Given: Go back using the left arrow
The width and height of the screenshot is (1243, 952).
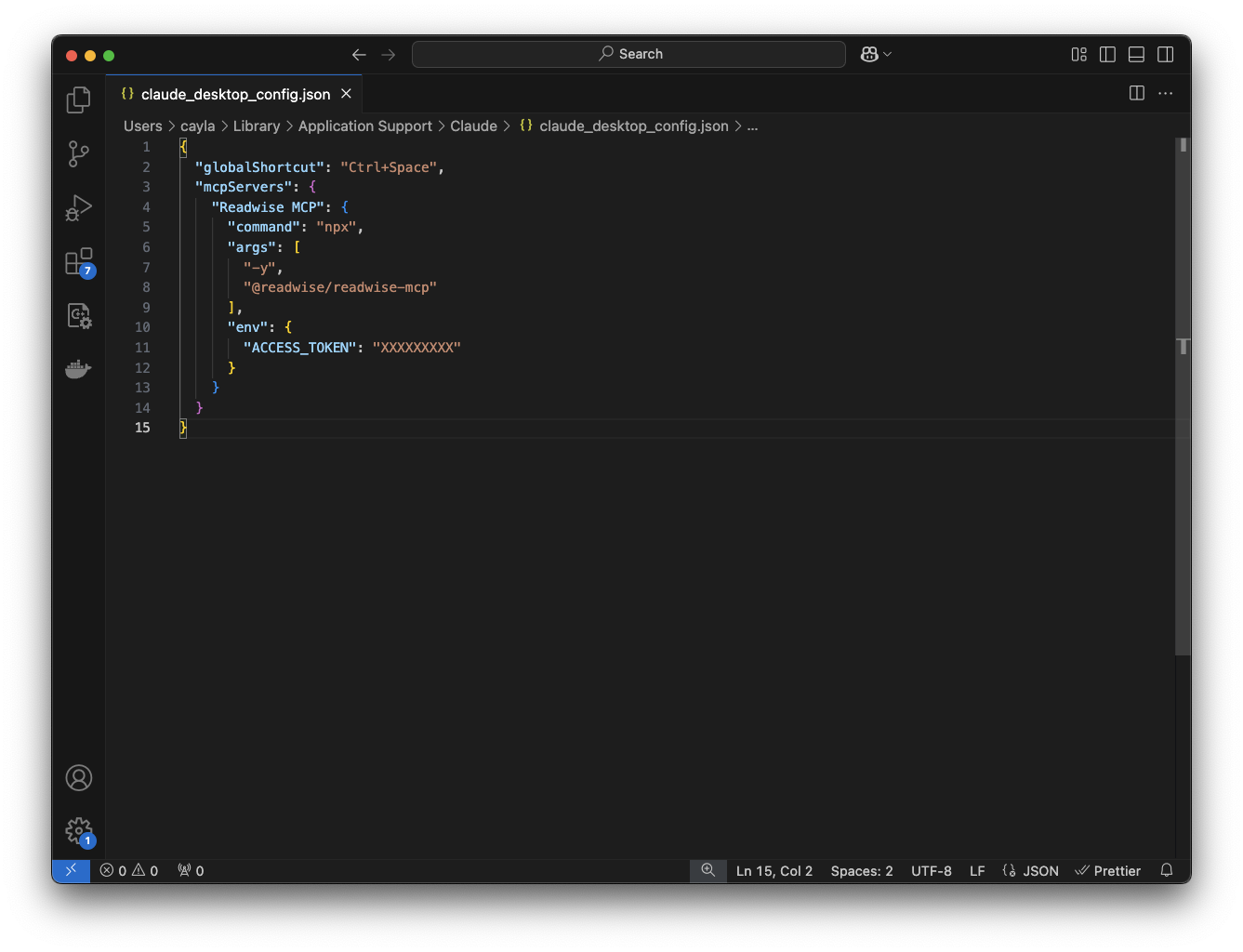Looking at the screenshot, I should point(359,55).
